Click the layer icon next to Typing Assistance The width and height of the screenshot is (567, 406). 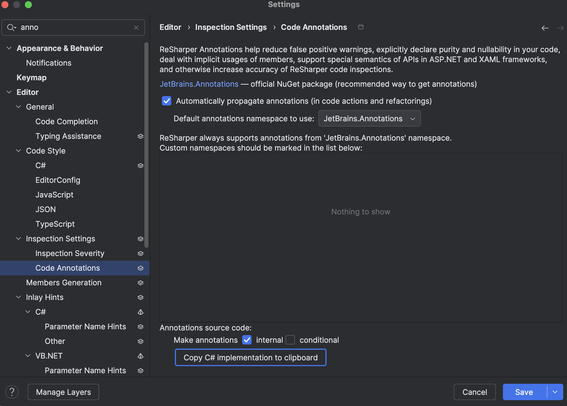[x=140, y=136]
